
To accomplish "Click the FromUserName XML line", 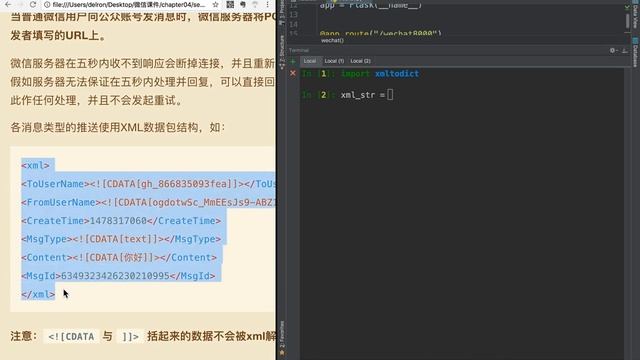I will click(148, 202).
